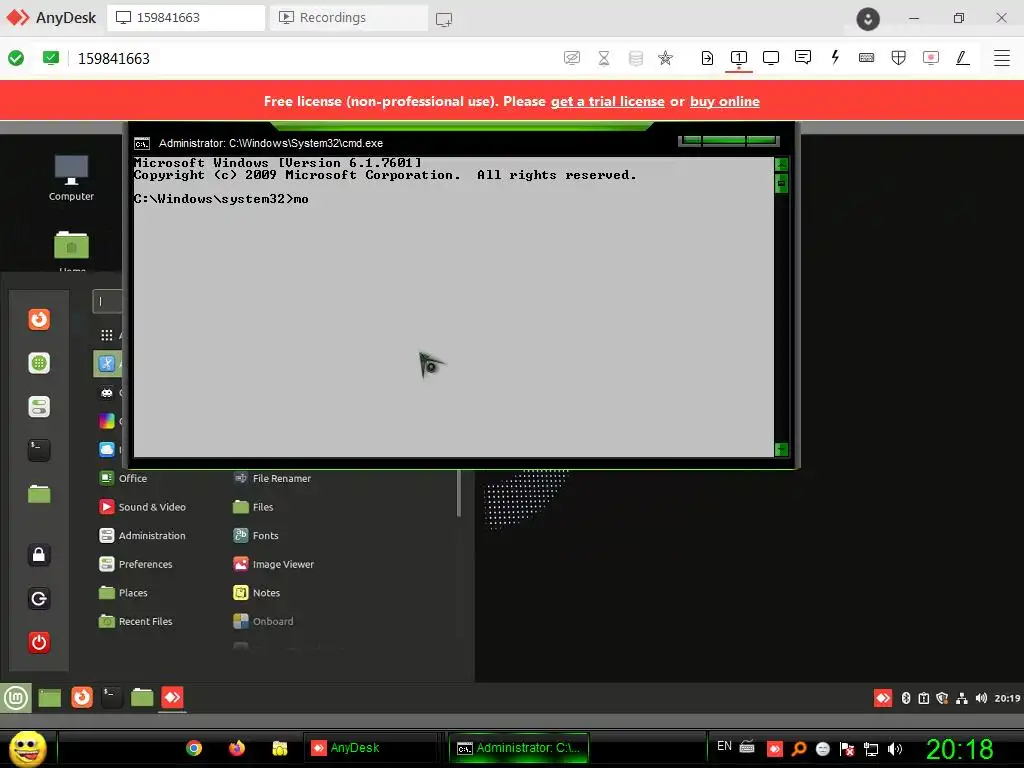This screenshot has width=1024, height=768.
Task: Click the cmd.exe title bar system icon
Action: [142, 144]
